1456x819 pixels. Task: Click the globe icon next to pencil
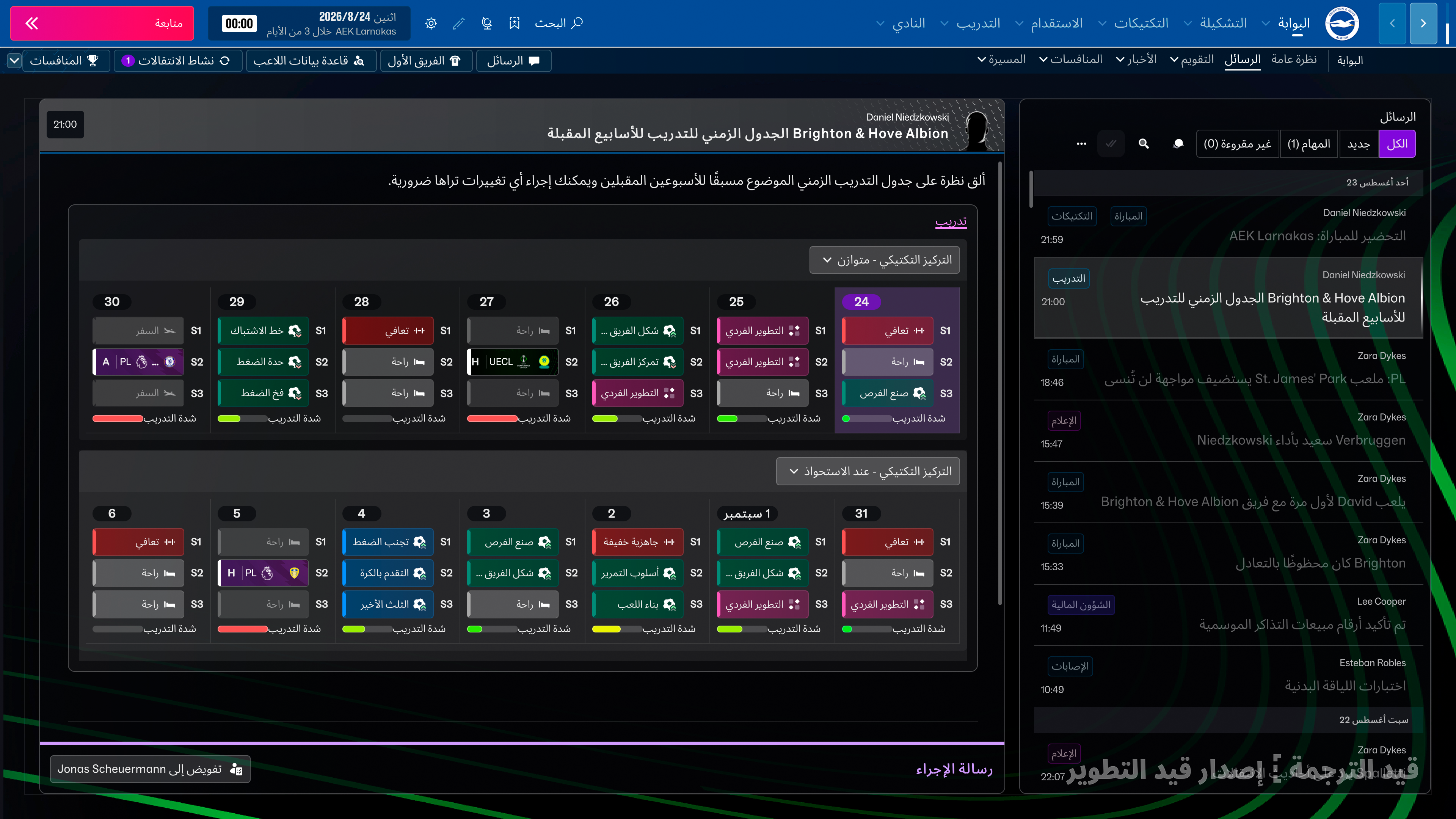(486, 23)
